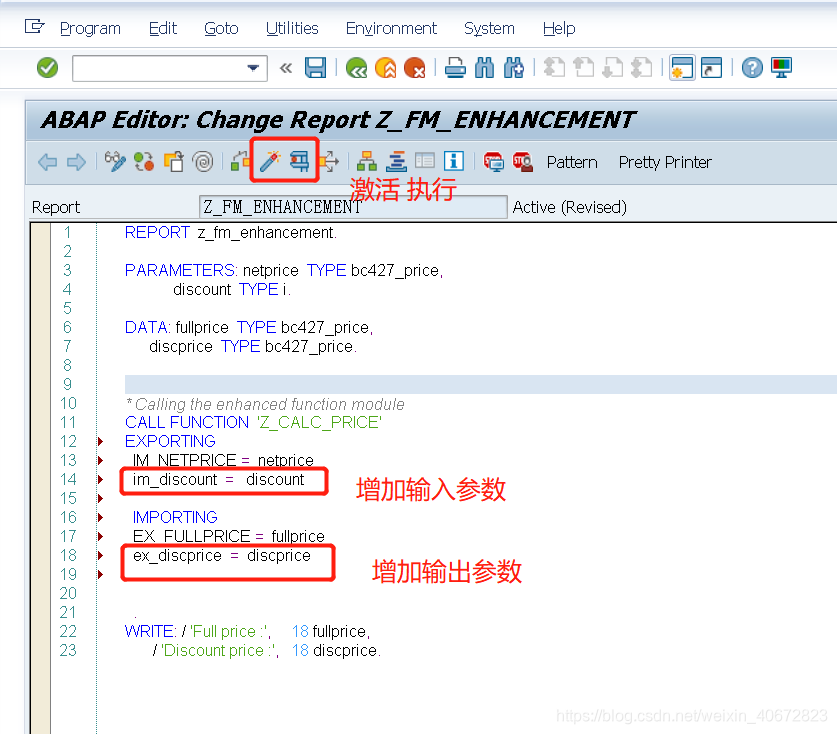
Task: Click the 'REPORT z_fm_enhancement.' code line
Action: point(231,233)
